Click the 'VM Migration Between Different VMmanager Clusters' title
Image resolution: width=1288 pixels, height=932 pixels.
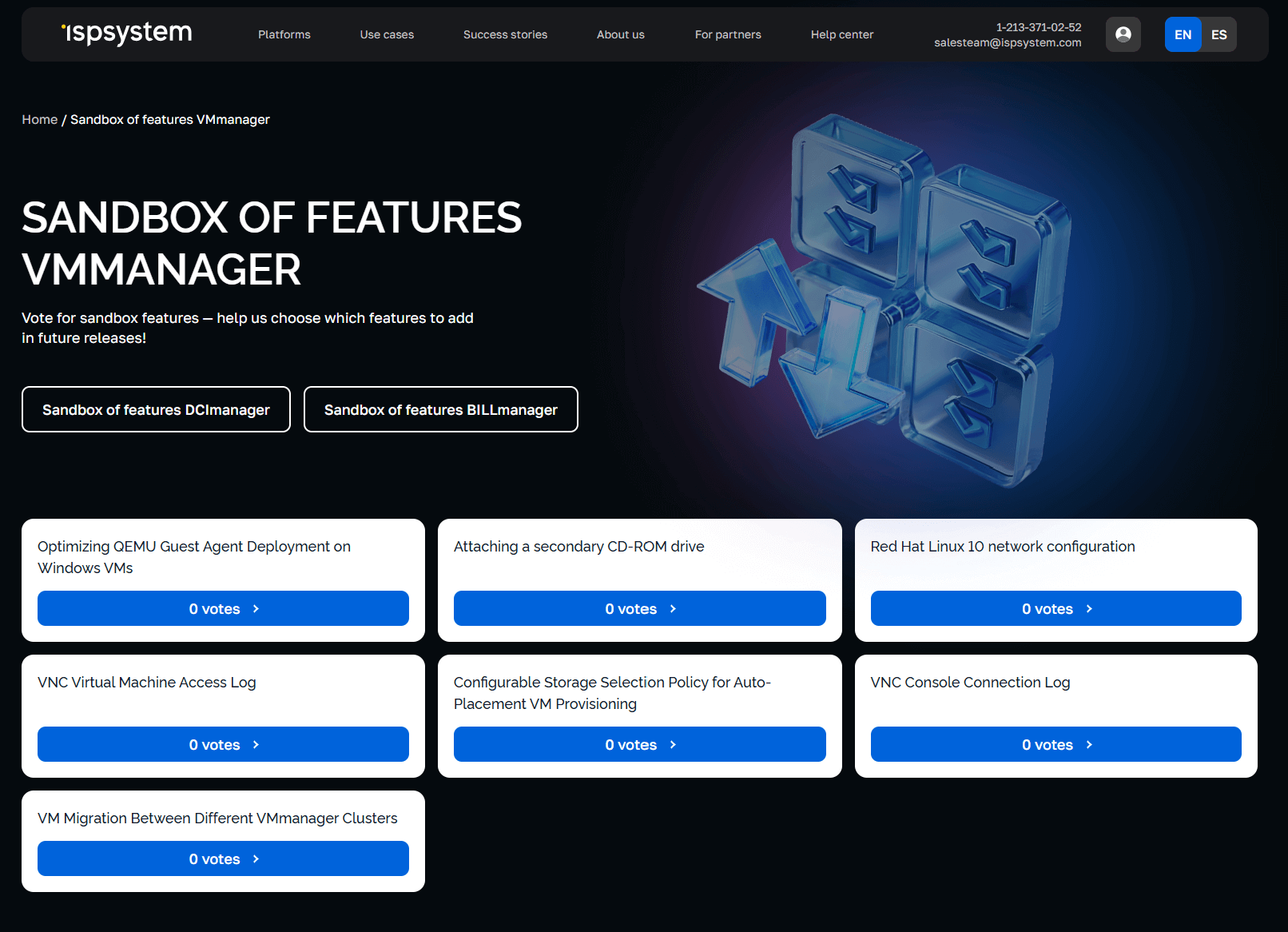[x=217, y=818]
